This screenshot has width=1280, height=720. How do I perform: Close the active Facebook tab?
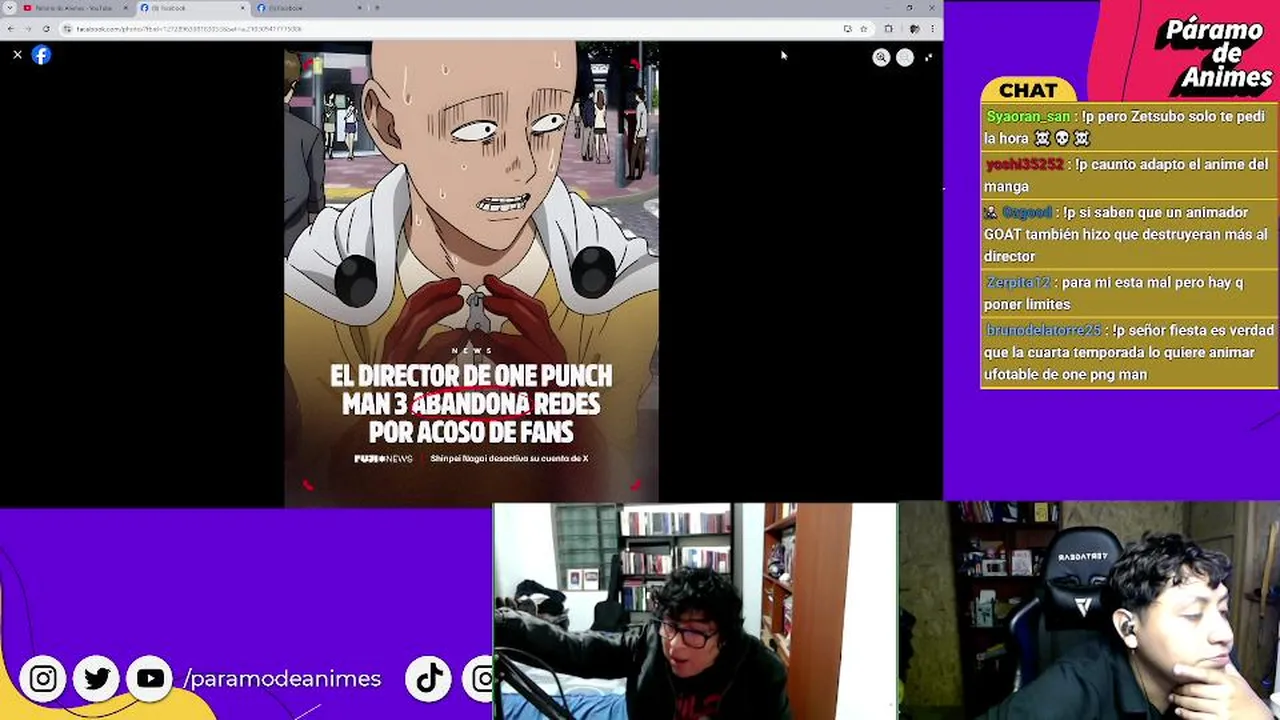[x=242, y=8]
